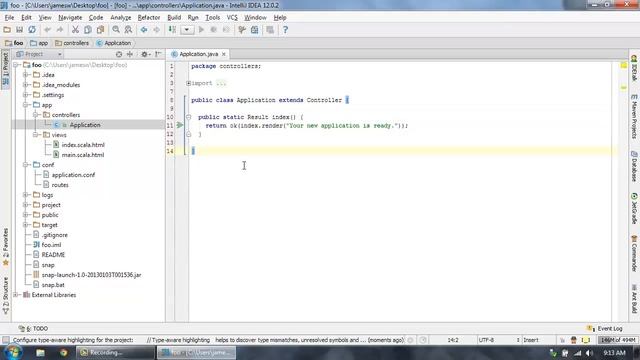
Task: Click the app breadcrumb
Action: click(39, 43)
